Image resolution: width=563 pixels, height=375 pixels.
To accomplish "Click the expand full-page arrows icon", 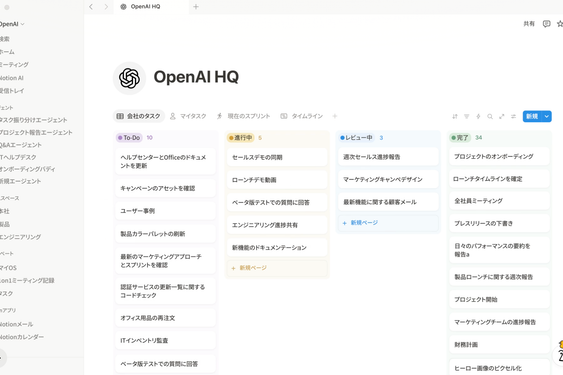I will click(502, 116).
